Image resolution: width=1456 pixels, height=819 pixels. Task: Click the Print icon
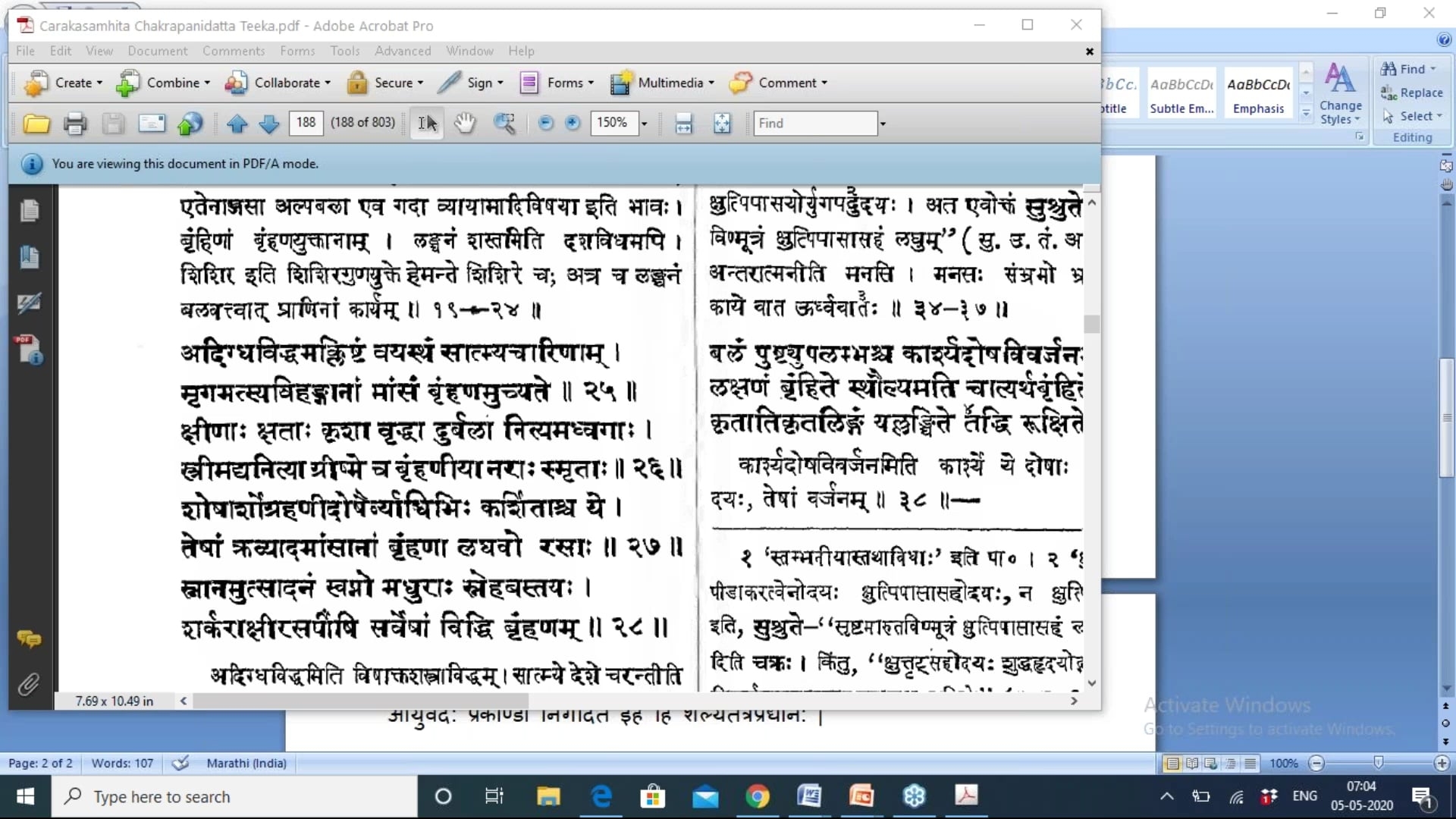click(74, 123)
